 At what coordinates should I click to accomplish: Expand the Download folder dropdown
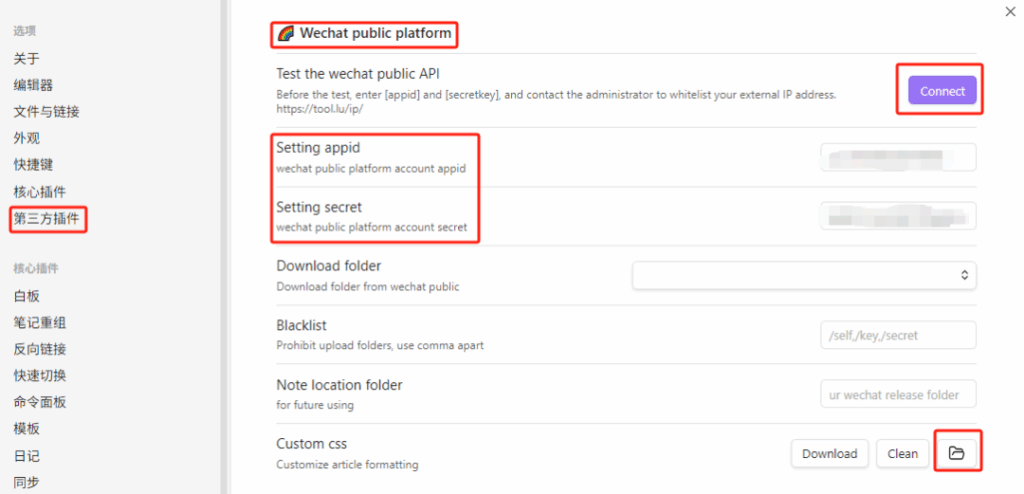click(x=804, y=275)
